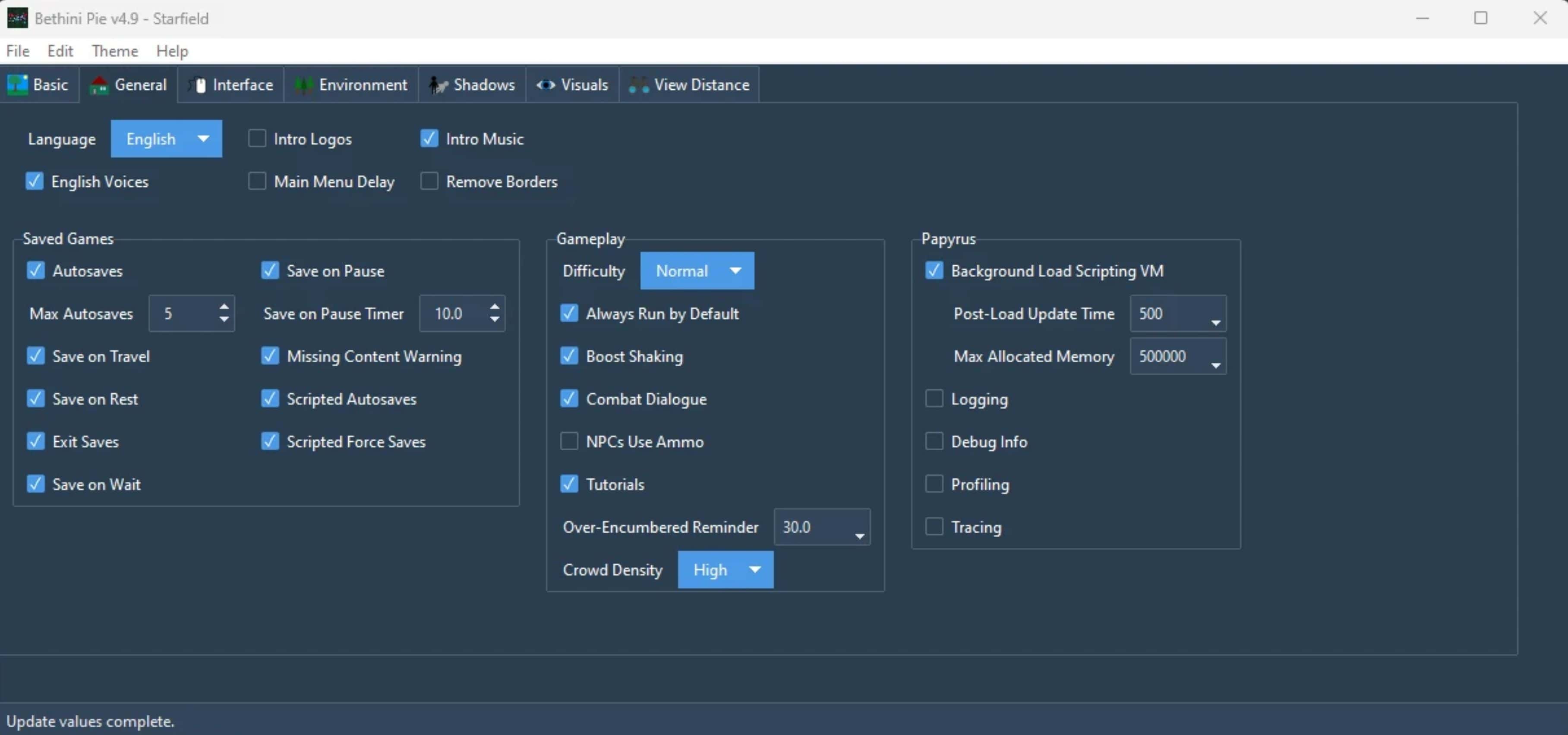Click the View Distance binoculars icon
The height and width of the screenshot is (735, 1568).
pyautogui.click(x=638, y=85)
